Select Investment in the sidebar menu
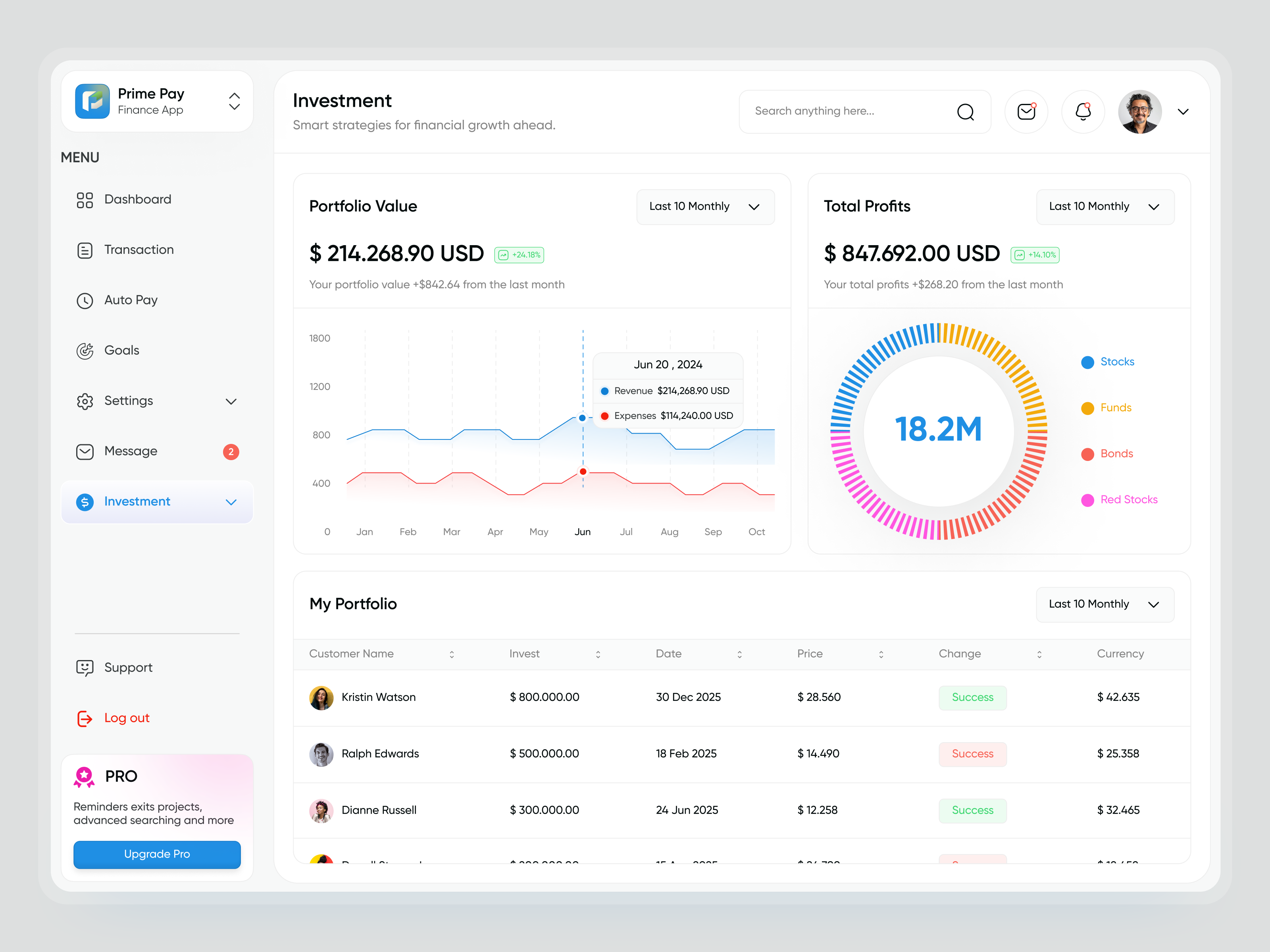Image resolution: width=1270 pixels, height=952 pixels. (x=137, y=501)
